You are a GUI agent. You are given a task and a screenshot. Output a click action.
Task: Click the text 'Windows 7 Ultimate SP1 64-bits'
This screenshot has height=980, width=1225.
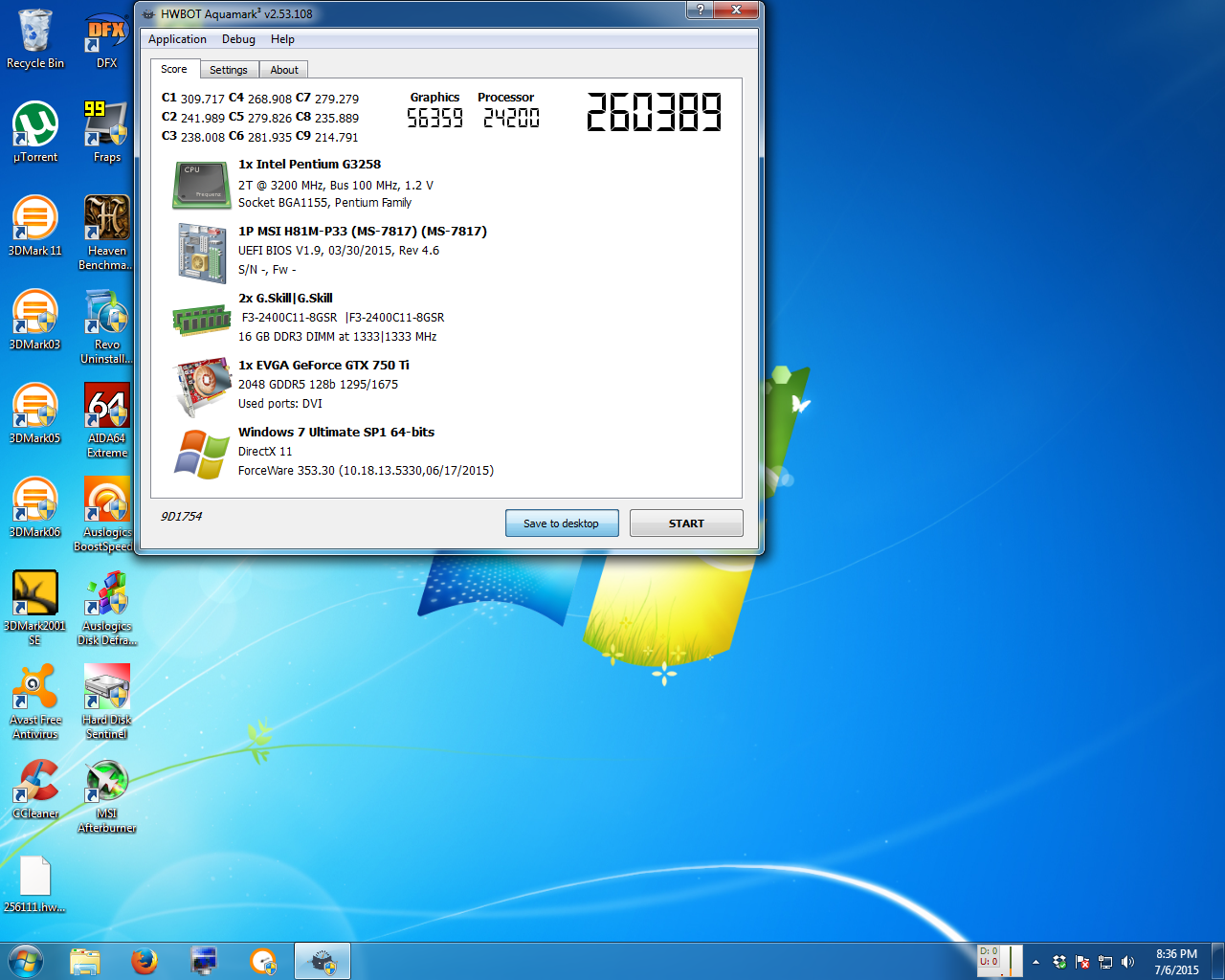(x=336, y=433)
